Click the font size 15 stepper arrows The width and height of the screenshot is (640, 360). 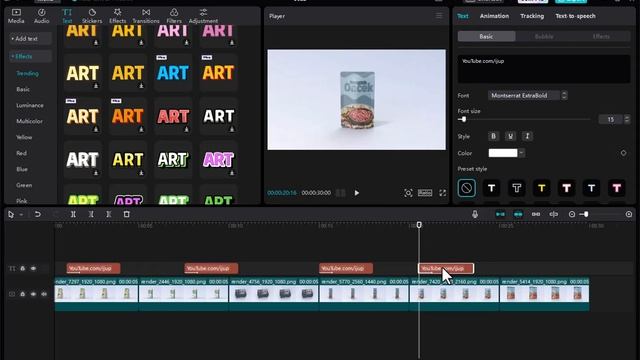627,119
